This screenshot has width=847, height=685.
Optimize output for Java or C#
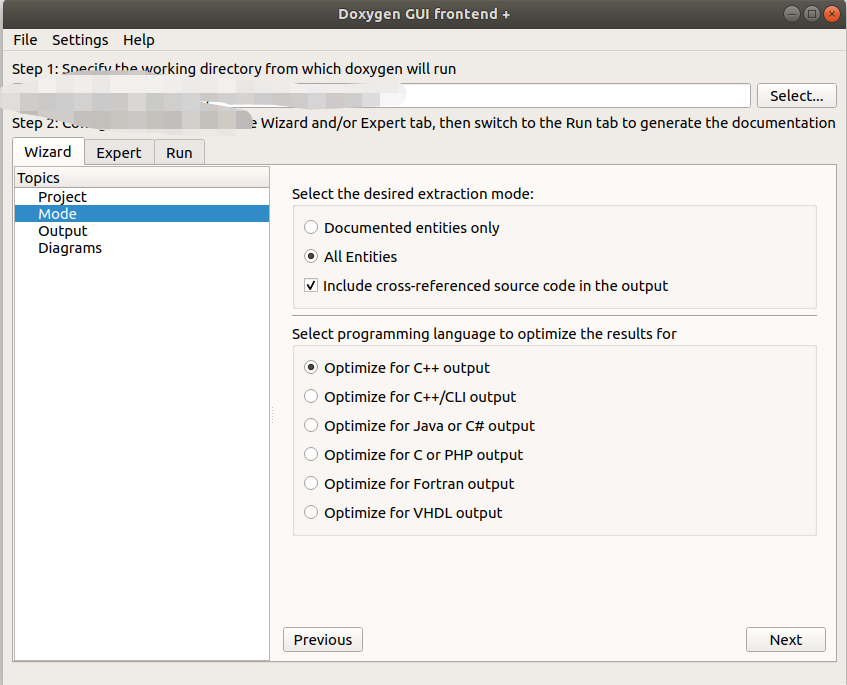[310, 425]
